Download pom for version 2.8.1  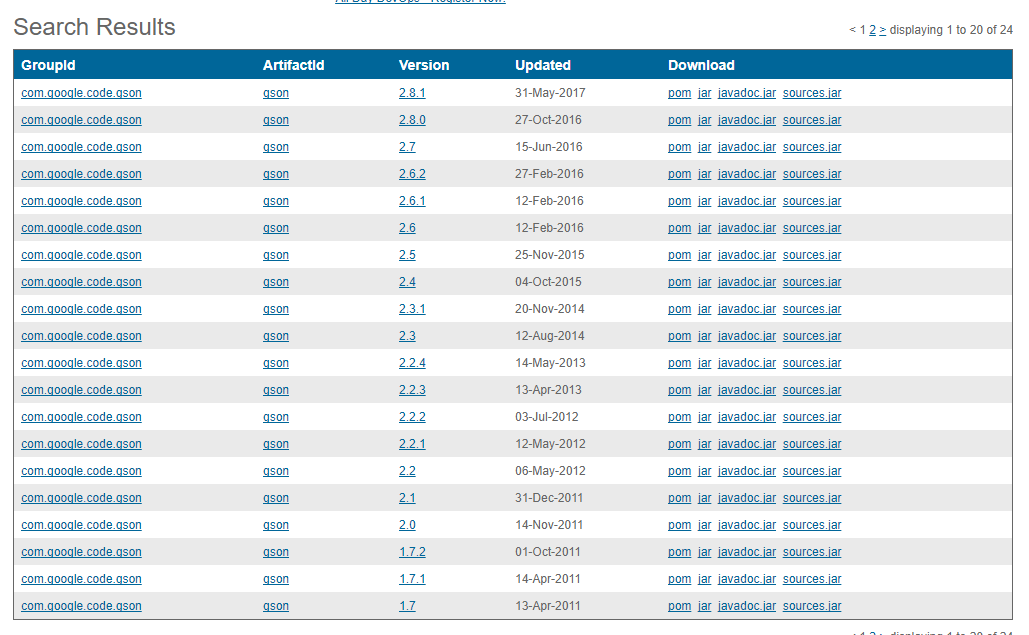pyautogui.click(x=679, y=93)
